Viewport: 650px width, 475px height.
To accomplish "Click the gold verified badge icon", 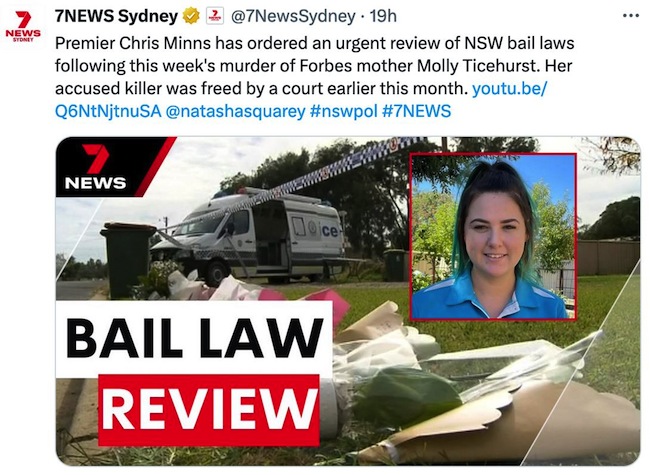I will point(191,16).
